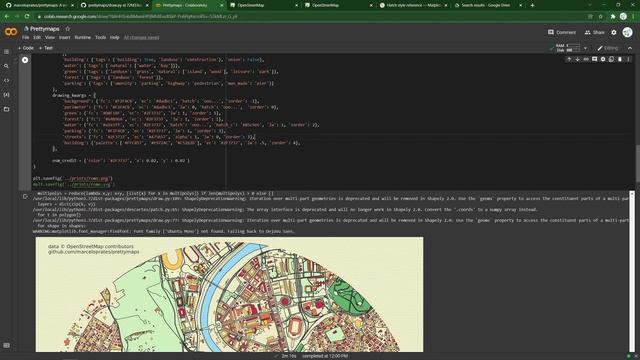Image resolution: width=640 pixels, height=360 pixels.
Task: Click the RAM usage bar
Action: tap(573, 45)
